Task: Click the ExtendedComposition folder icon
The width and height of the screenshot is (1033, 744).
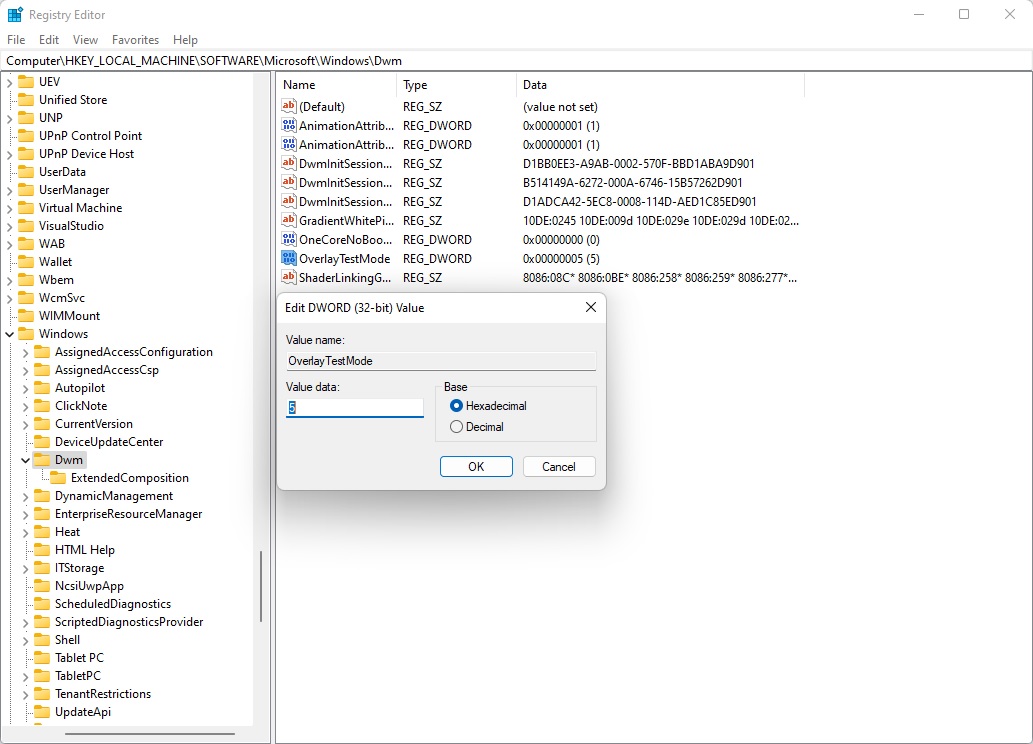Action: [58, 478]
